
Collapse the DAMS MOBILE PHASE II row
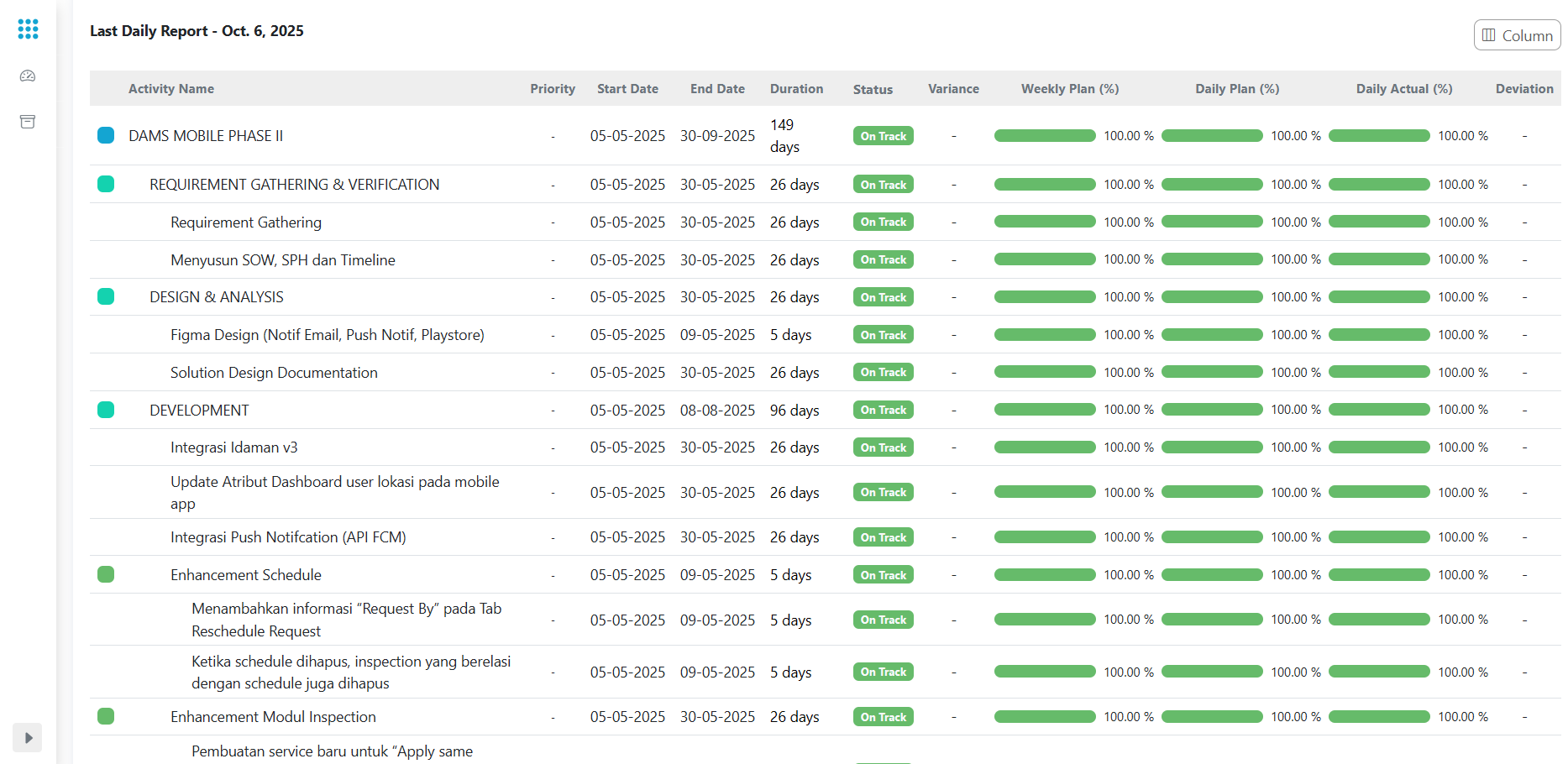point(106,135)
